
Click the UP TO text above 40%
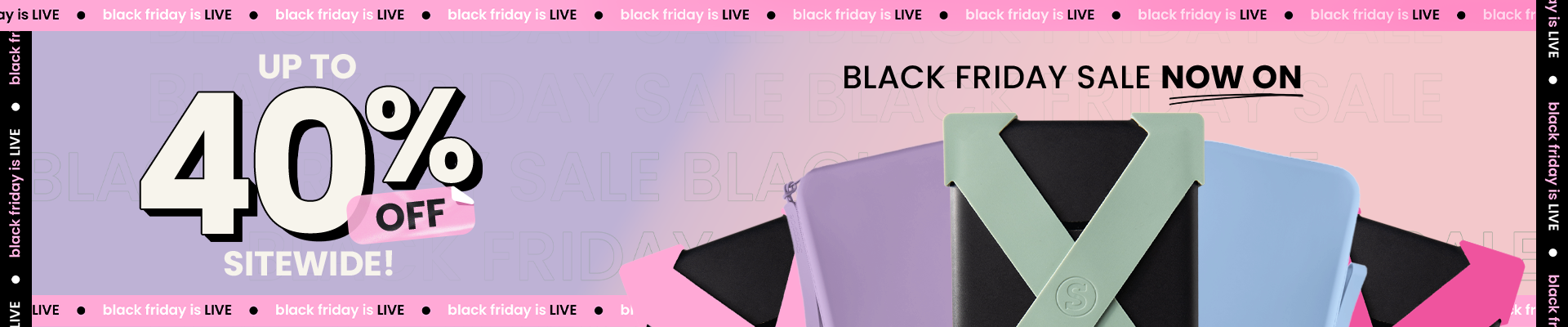tap(307, 67)
